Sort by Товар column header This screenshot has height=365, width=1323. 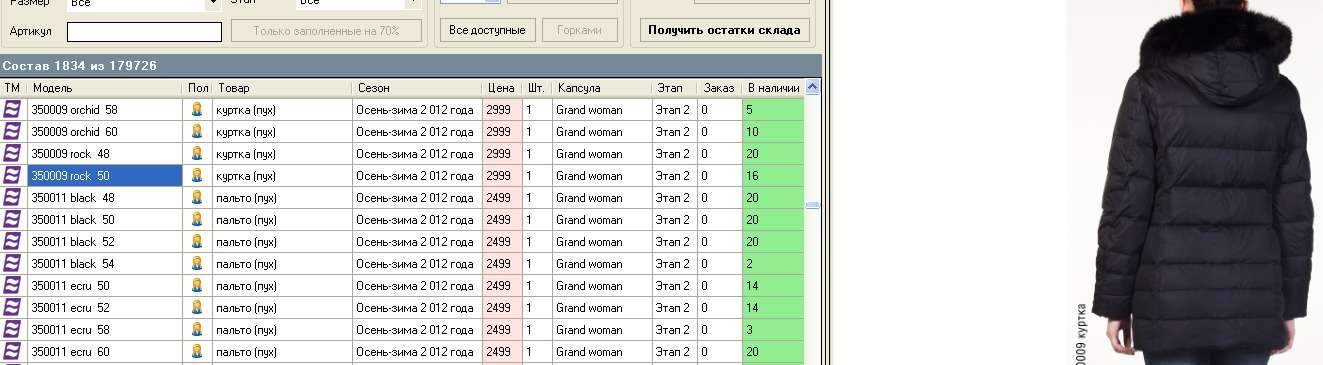pyautogui.click(x=283, y=88)
